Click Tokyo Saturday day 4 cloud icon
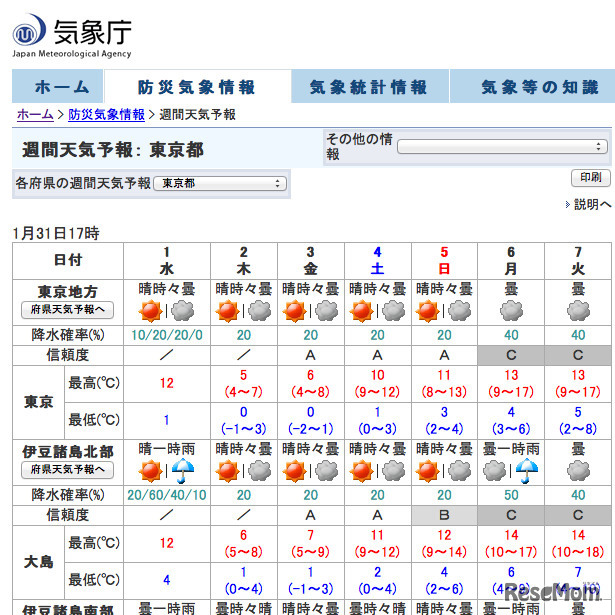This screenshot has height=615, width=615. 393,311
